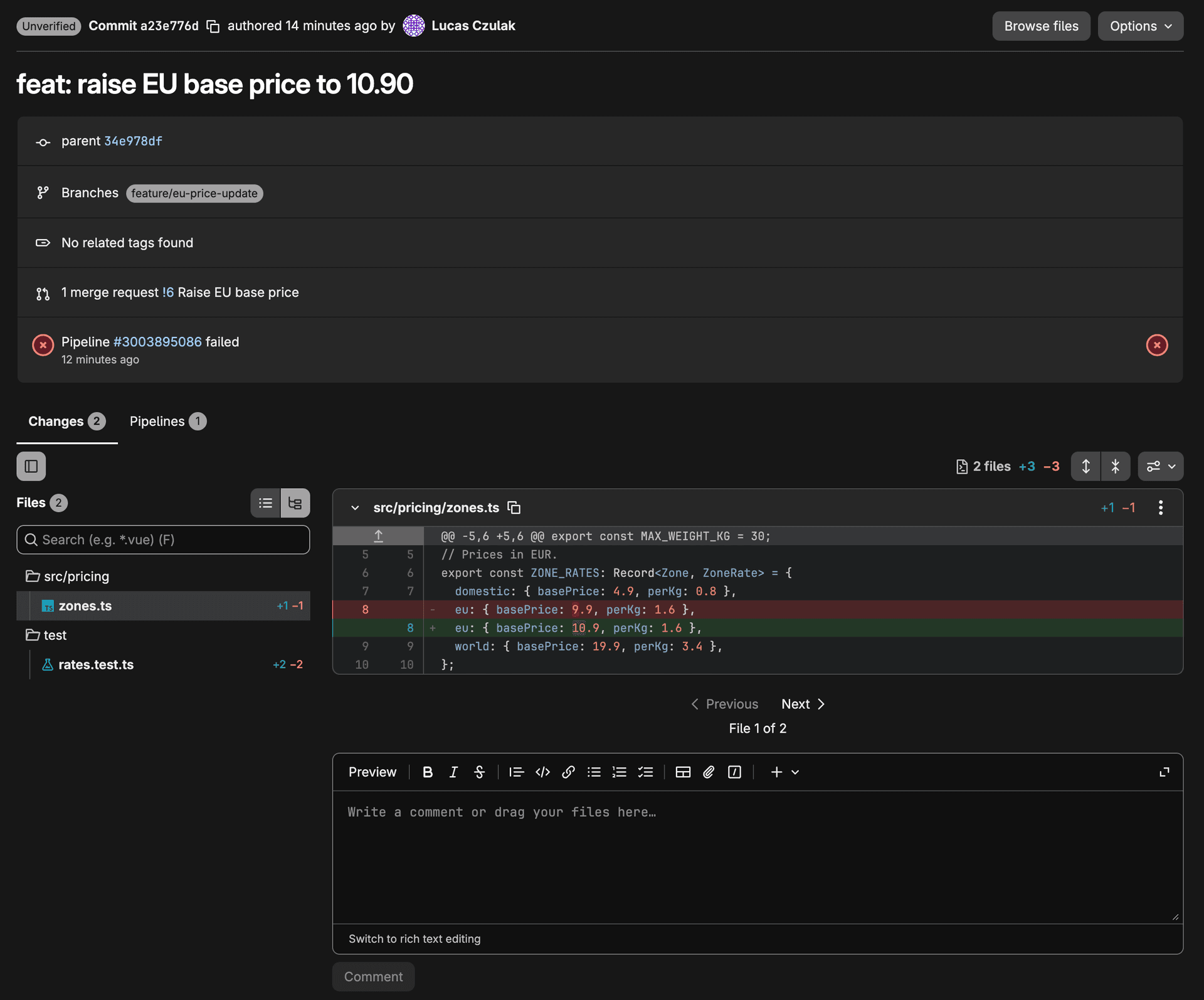Apply italic formatting in comment editor

[453, 772]
